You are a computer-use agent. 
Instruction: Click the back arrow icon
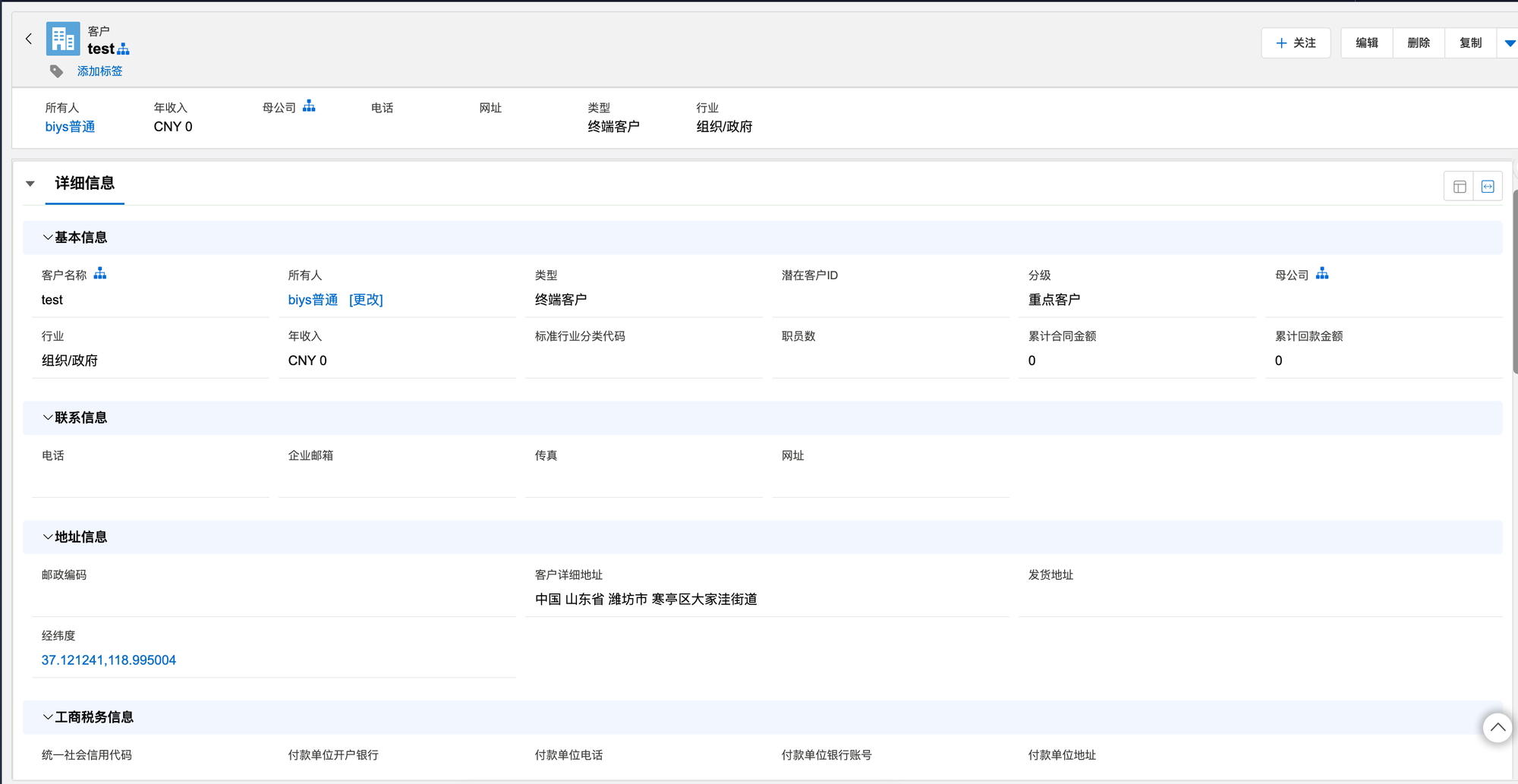coord(29,39)
